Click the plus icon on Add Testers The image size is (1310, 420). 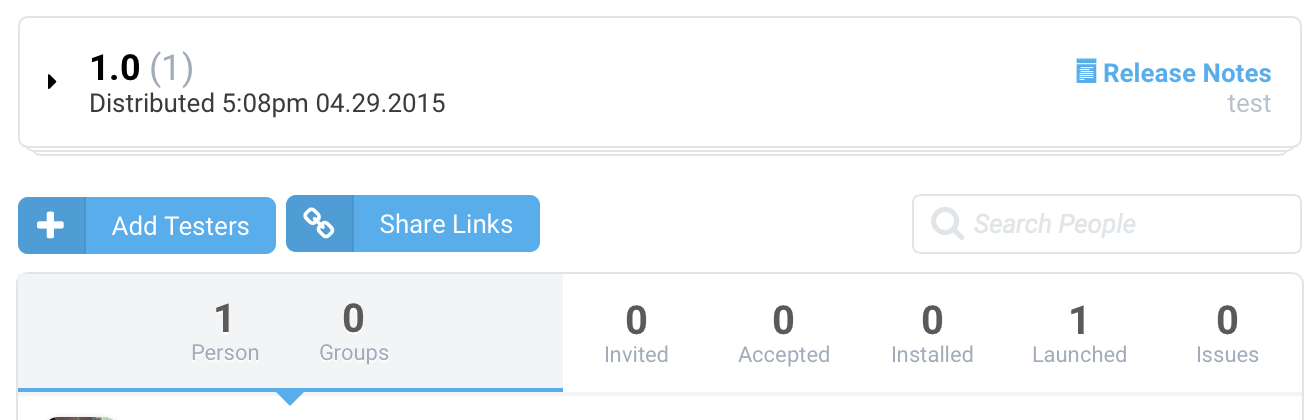point(52,226)
